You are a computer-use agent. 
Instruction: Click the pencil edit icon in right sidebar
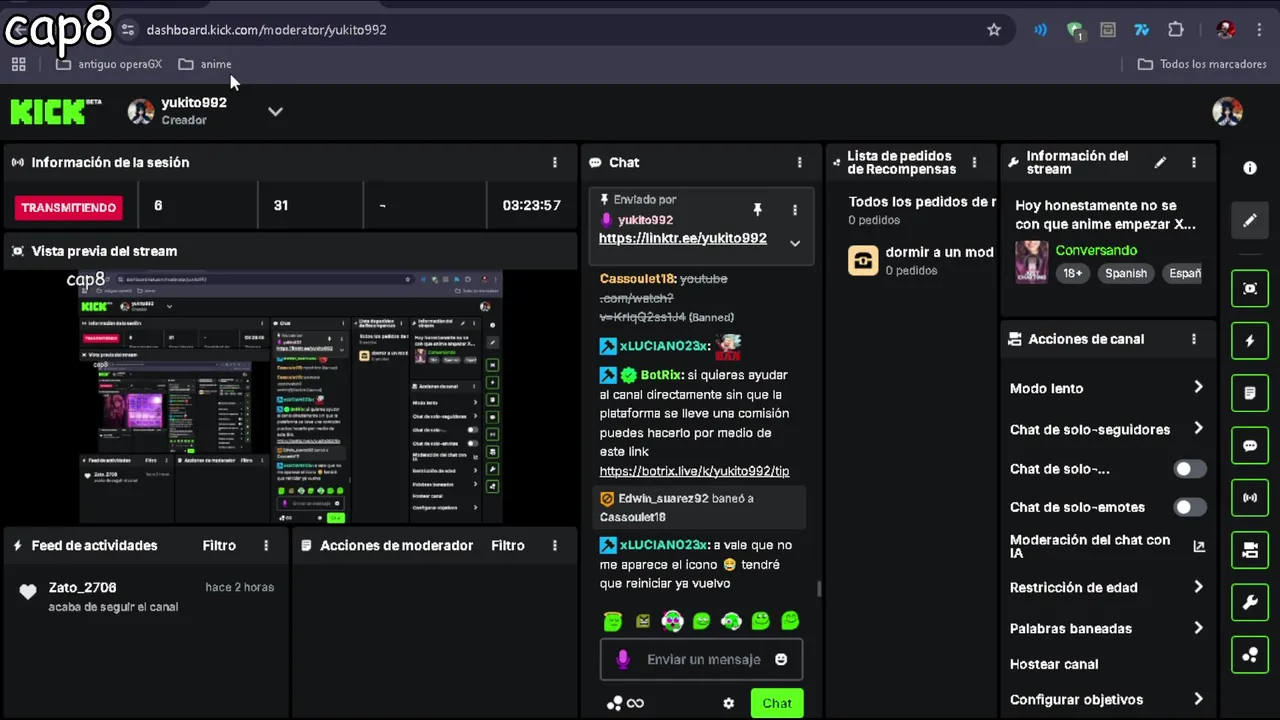pos(1250,220)
